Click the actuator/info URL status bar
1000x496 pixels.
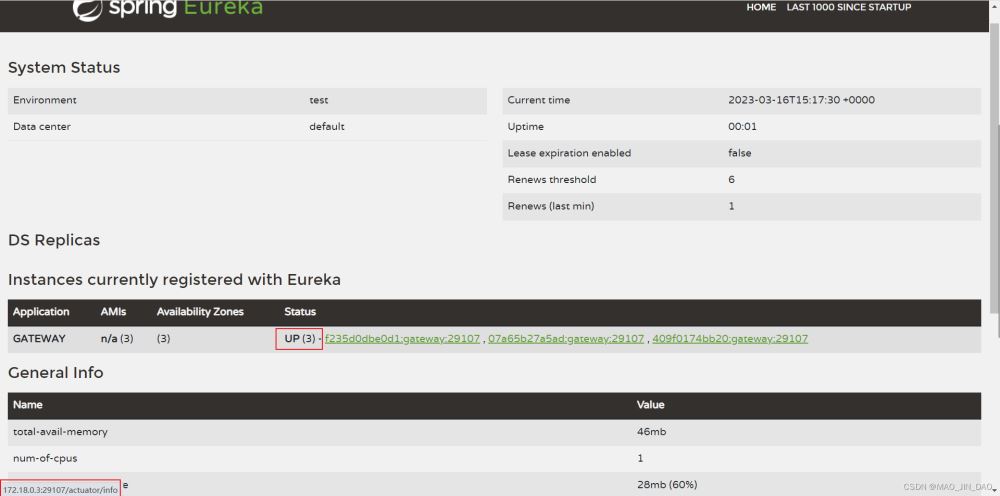[60, 490]
